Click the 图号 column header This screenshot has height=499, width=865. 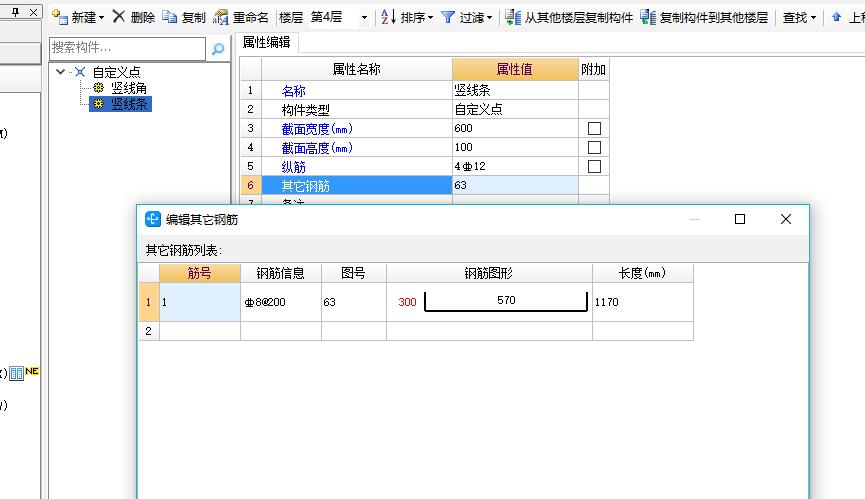(x=354, y=273)
